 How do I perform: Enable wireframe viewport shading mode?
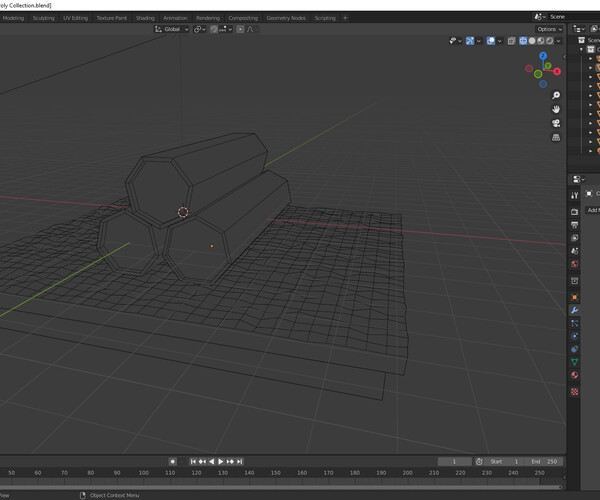[522, 41]
